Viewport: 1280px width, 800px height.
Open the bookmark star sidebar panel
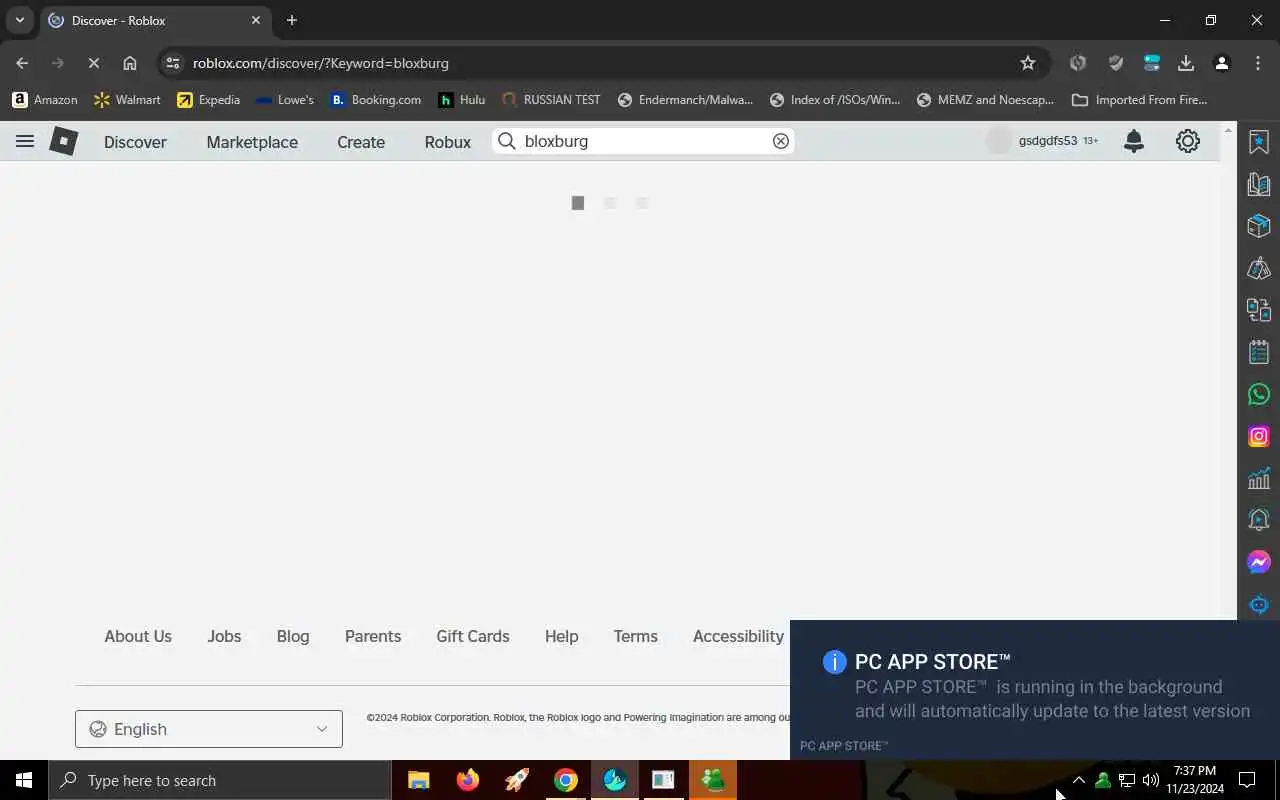point(1259,142)
